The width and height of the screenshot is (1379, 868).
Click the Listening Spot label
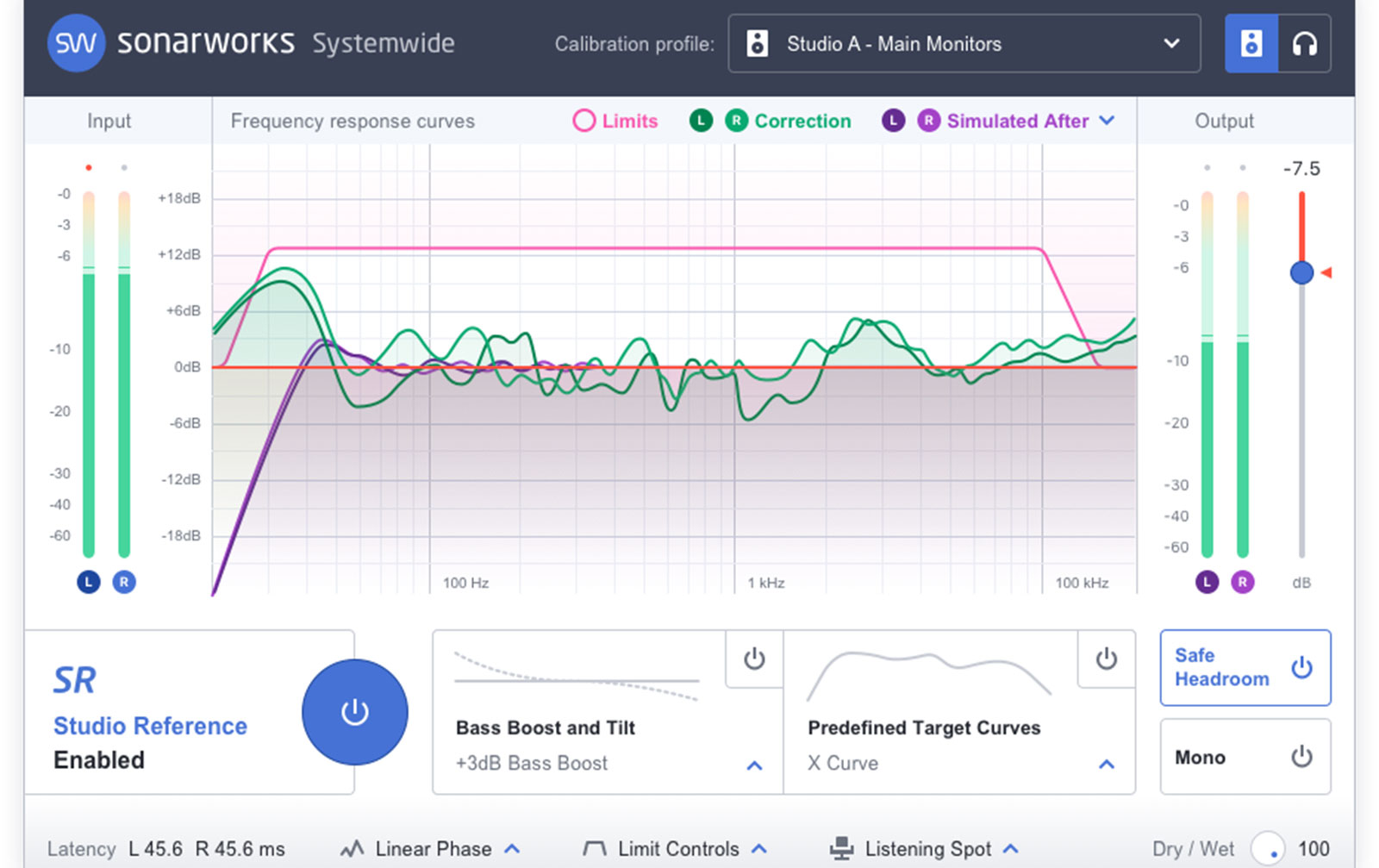tap(928, 849)
